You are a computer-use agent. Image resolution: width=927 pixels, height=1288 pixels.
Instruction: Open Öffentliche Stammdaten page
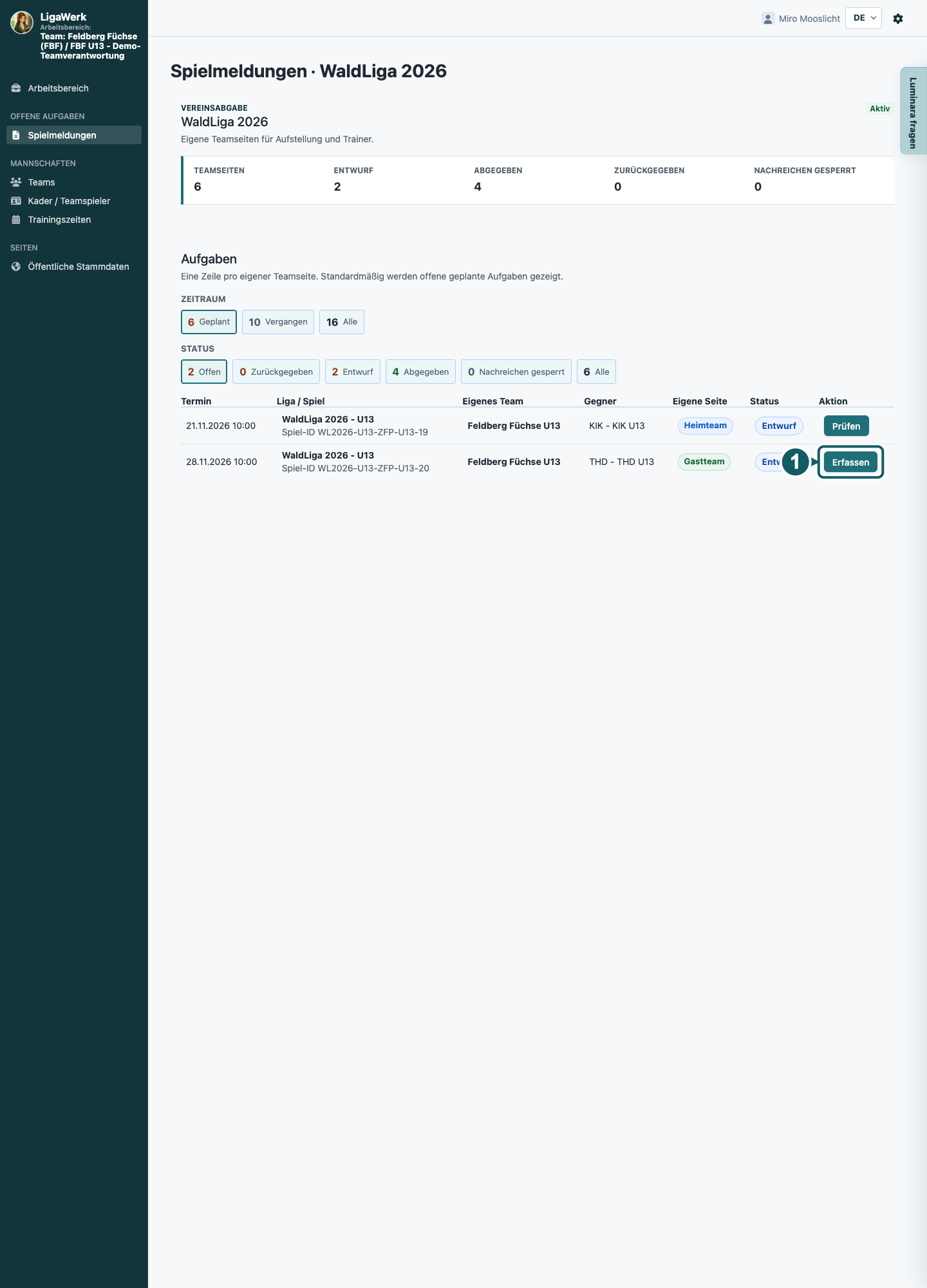pos(74,267)
